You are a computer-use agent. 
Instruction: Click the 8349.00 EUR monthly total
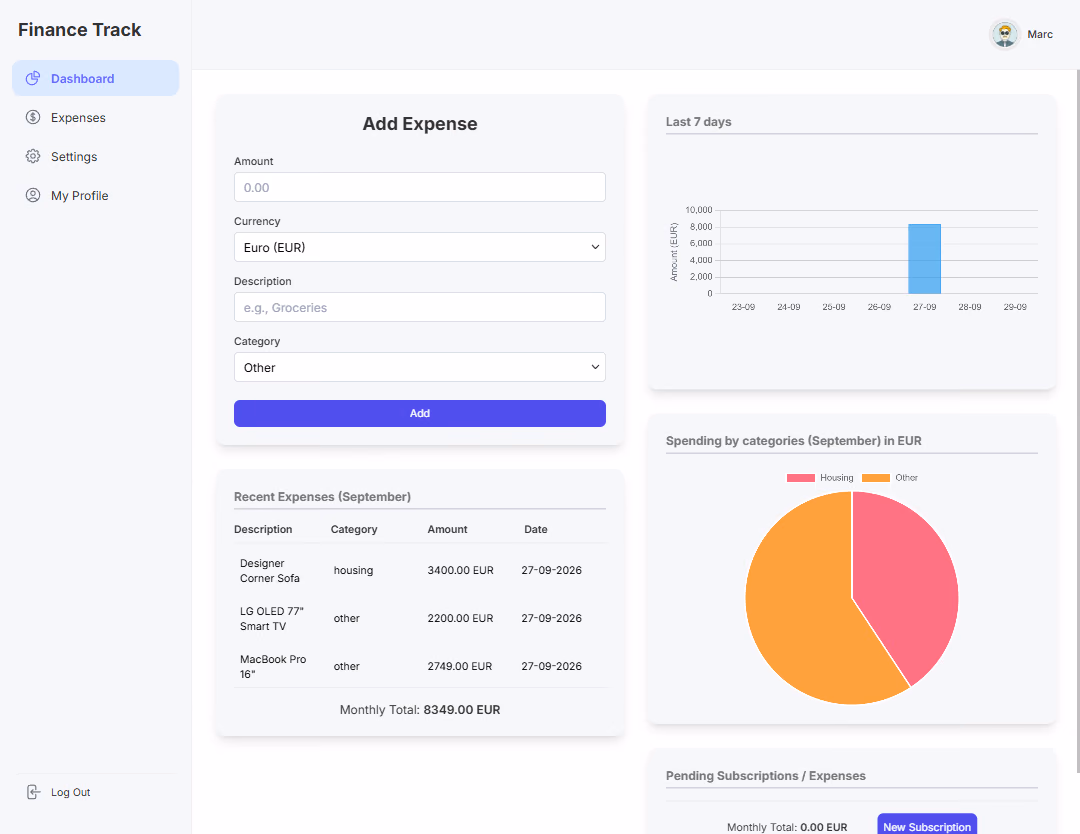coord(461,710)
